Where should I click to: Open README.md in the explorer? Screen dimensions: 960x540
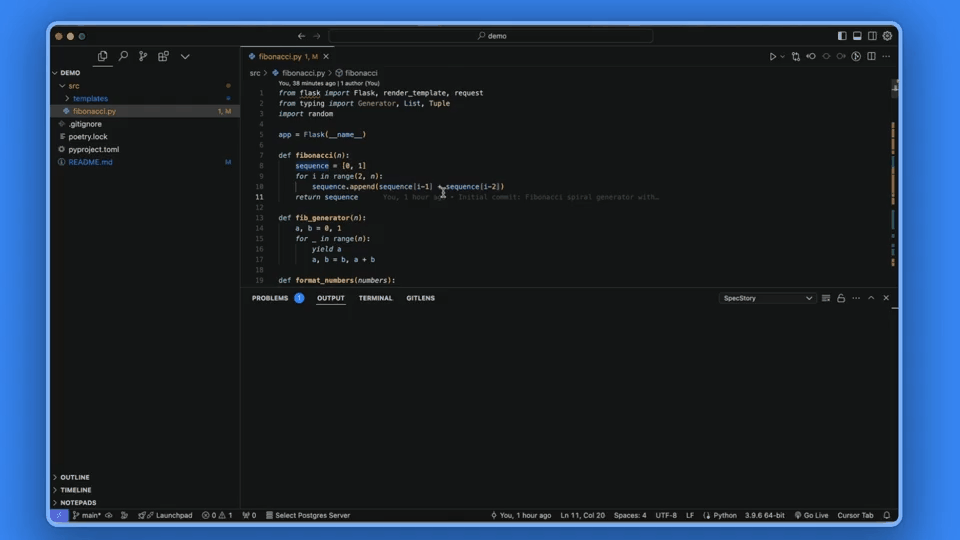[x=90, y=162]
